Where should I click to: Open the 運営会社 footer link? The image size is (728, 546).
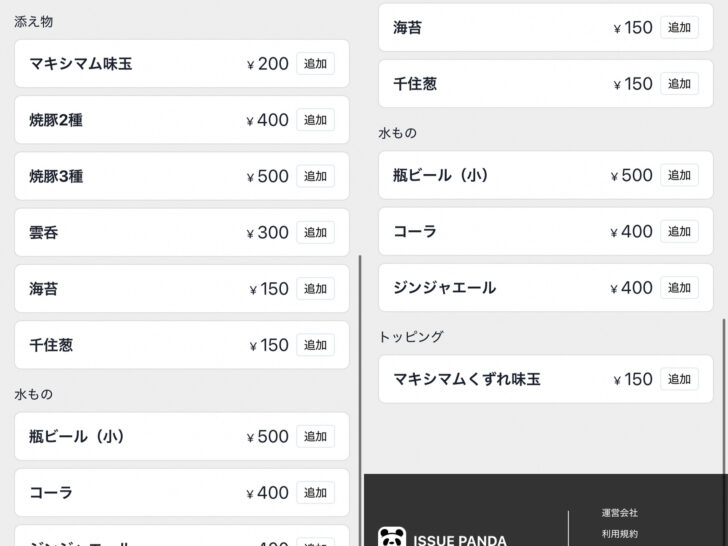point(620,513)
